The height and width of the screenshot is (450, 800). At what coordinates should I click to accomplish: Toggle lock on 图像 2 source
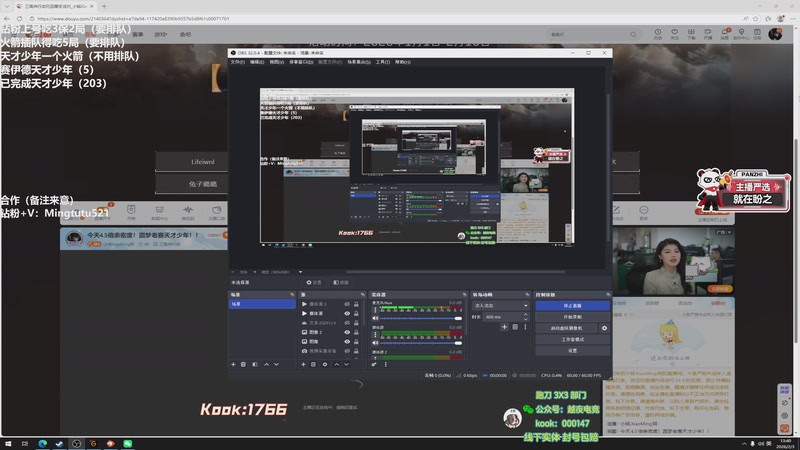pyautogui.click(x=356, y=332)
